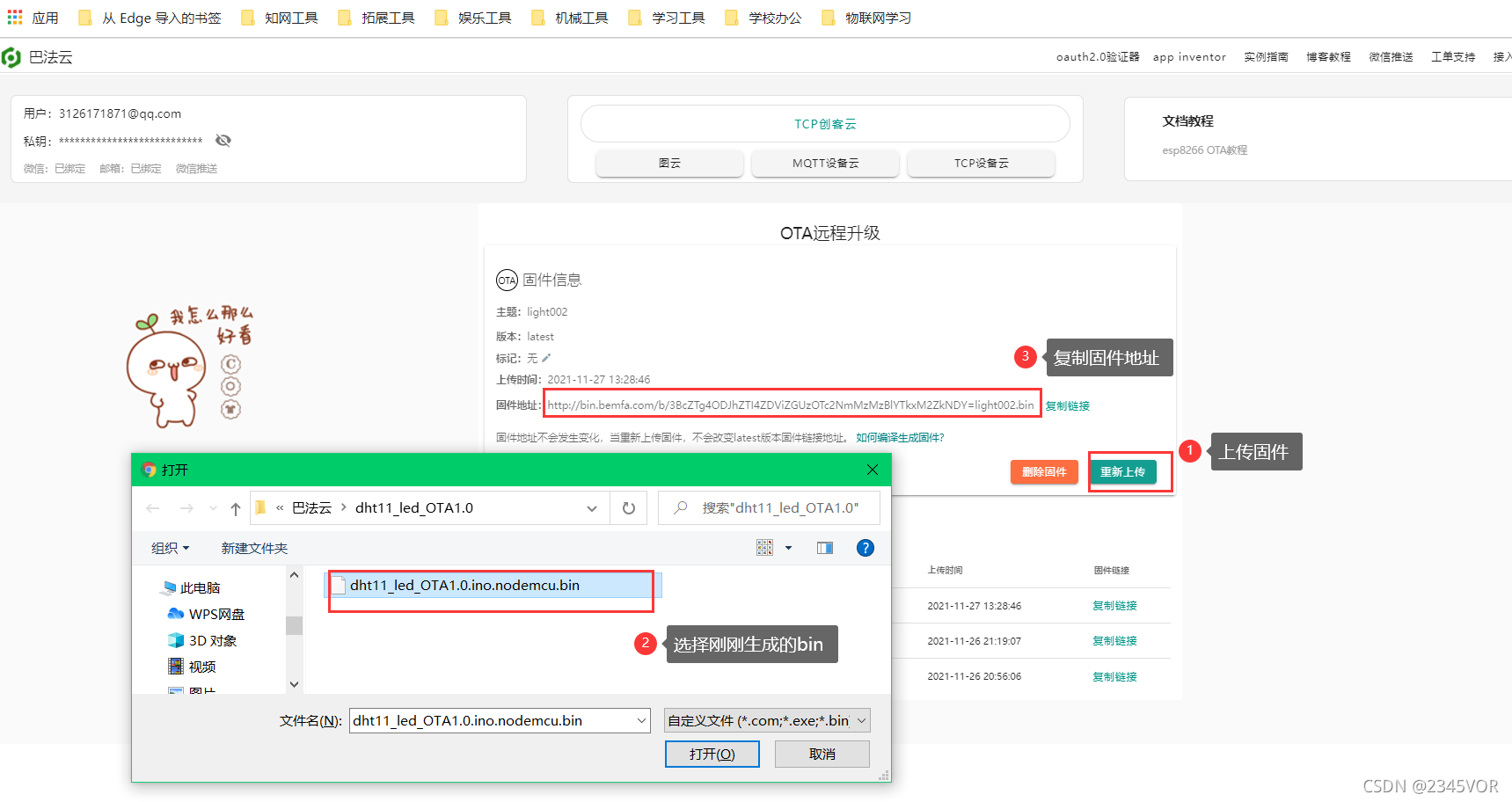The height and width of the screenshot is (802, 1512).
Task: Open the 学校办公 bookmark folder
Action: click(x=763, y=18)
